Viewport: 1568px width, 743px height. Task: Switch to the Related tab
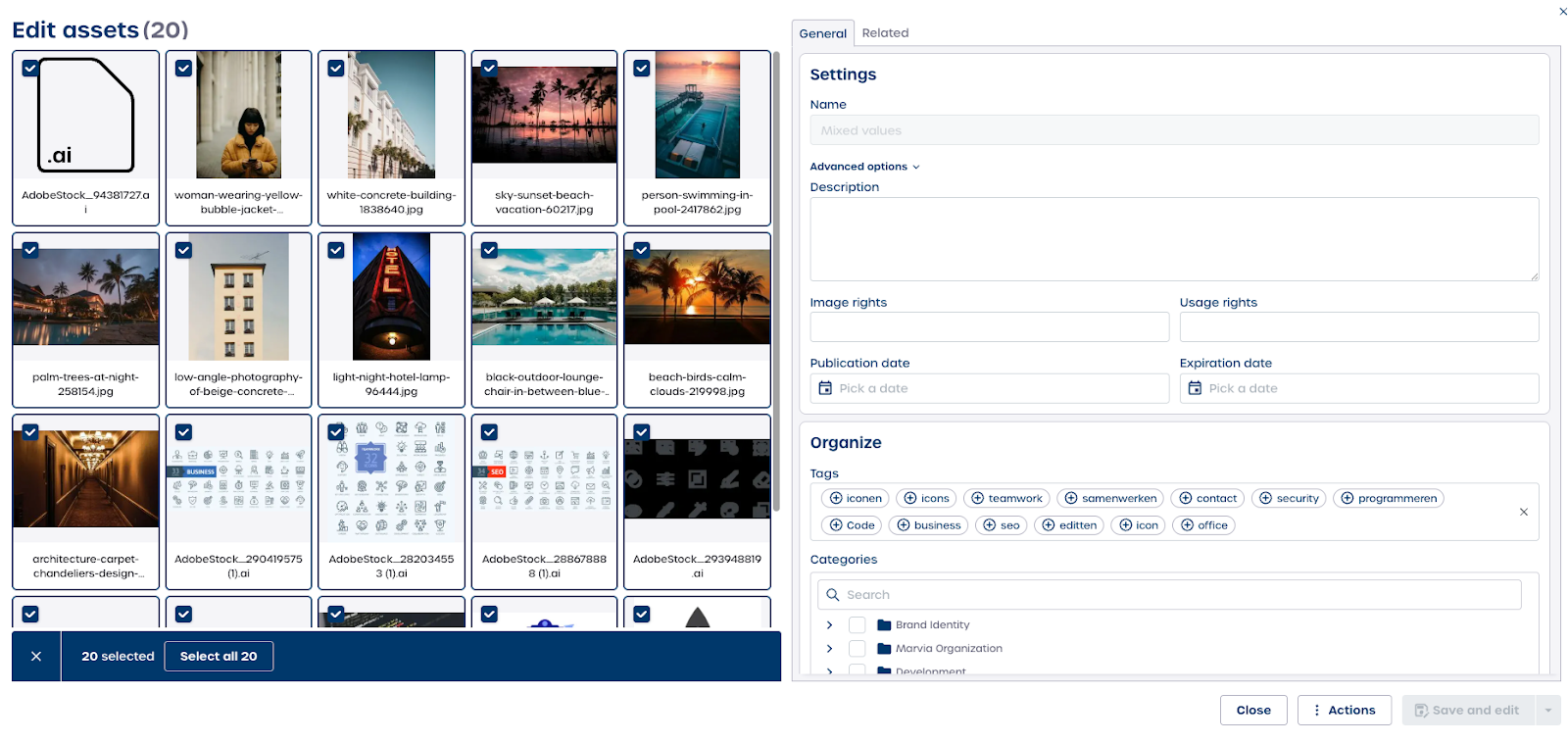click(885, 33)
